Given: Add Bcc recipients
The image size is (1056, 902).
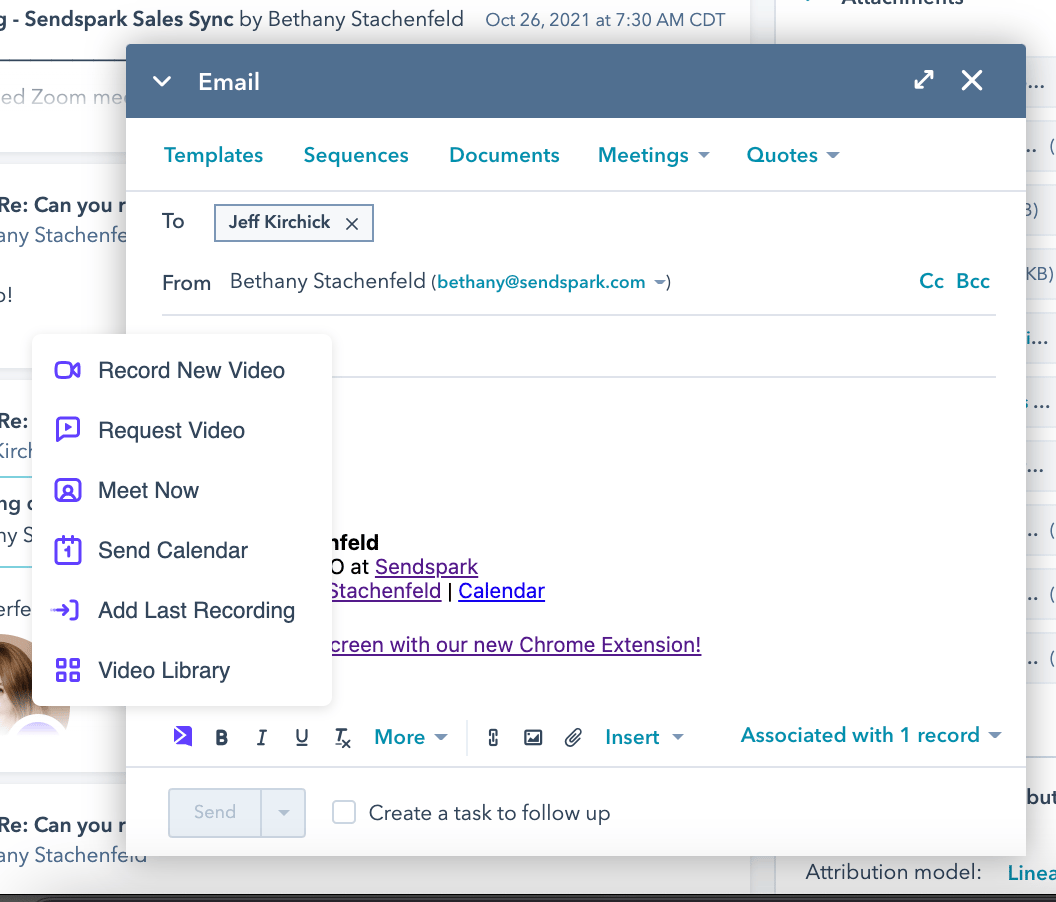Looking at the screenshot, I should pos(973,281).
